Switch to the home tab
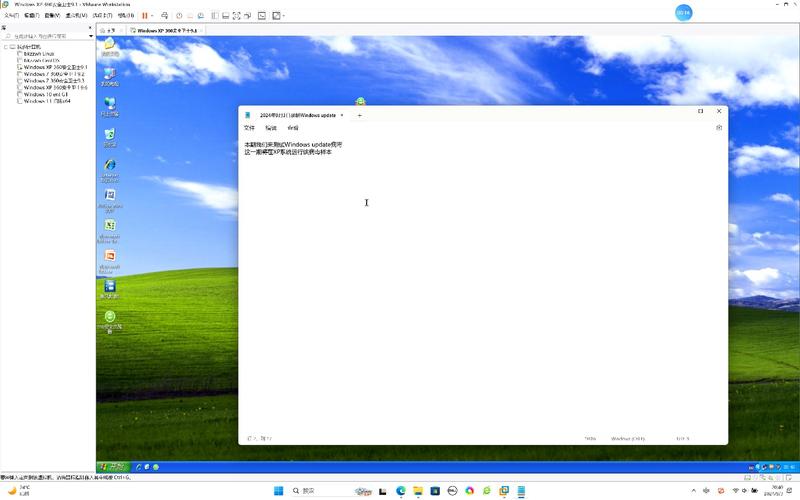 click(x=111, y=31)
